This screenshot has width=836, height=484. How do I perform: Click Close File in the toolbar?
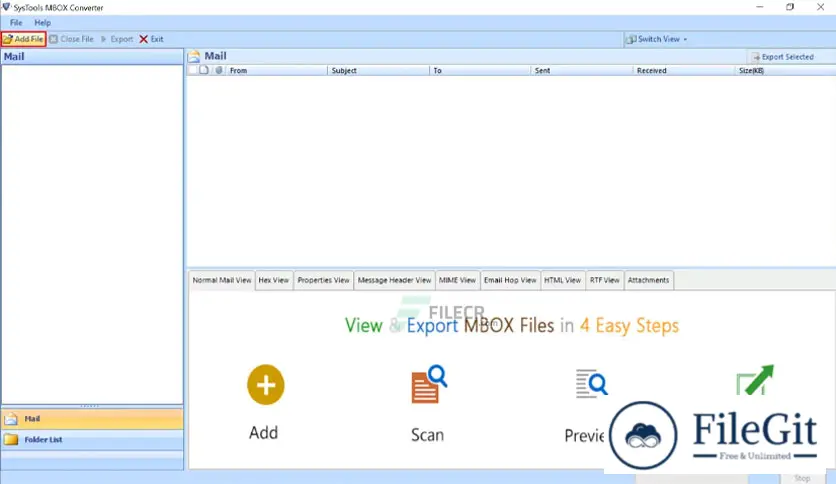(x=71, y=39)
